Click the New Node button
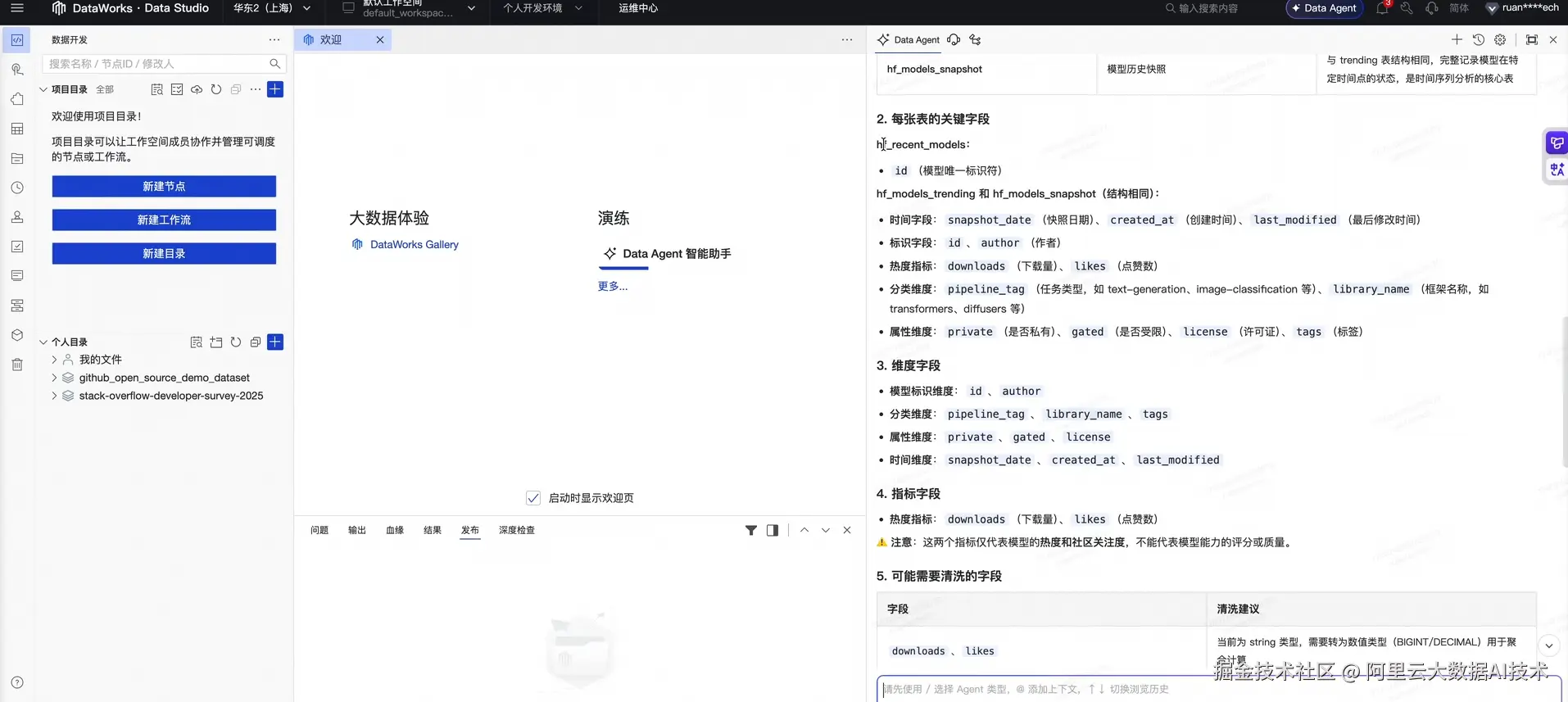 164,187
